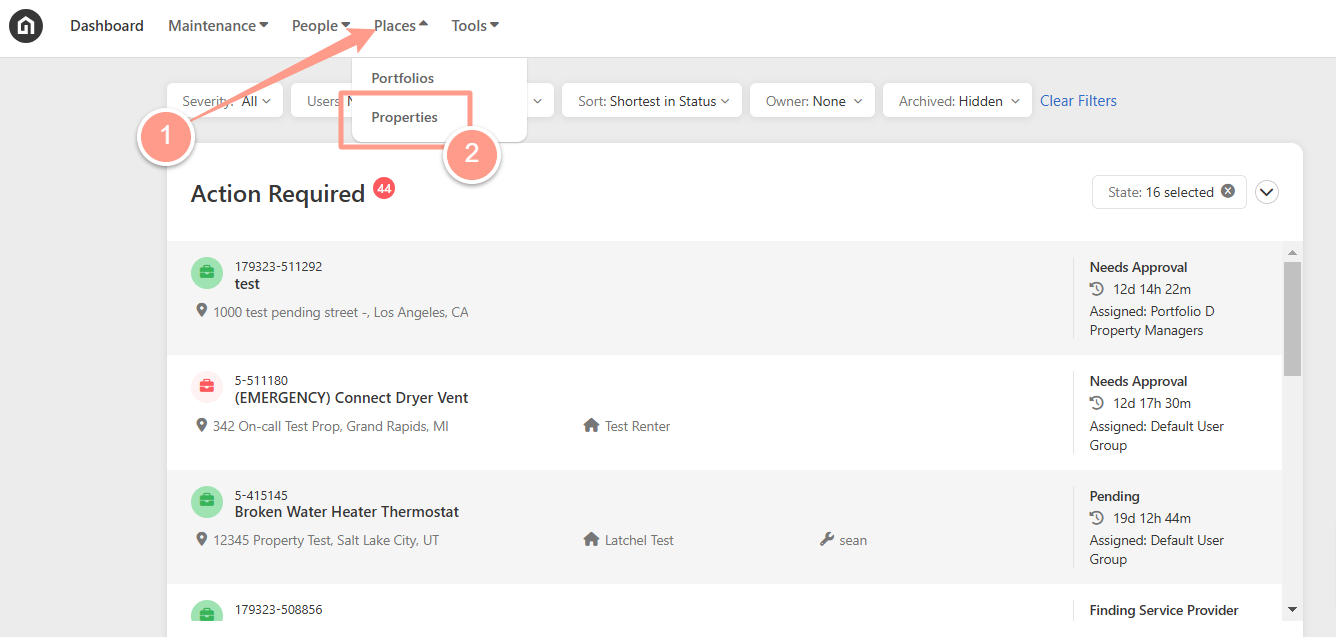Click briefcase icon beside Broken Water Heater Thermostat

tap(206, 500)
